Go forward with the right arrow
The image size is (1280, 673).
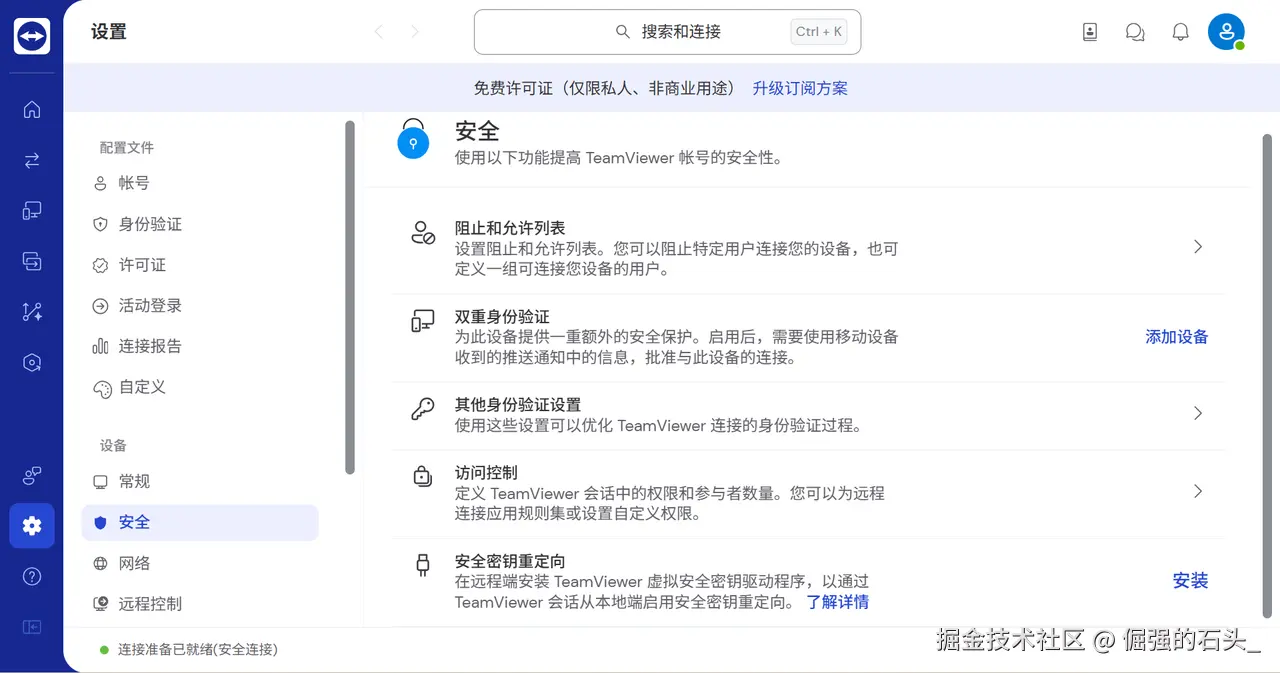coord(416,32)
